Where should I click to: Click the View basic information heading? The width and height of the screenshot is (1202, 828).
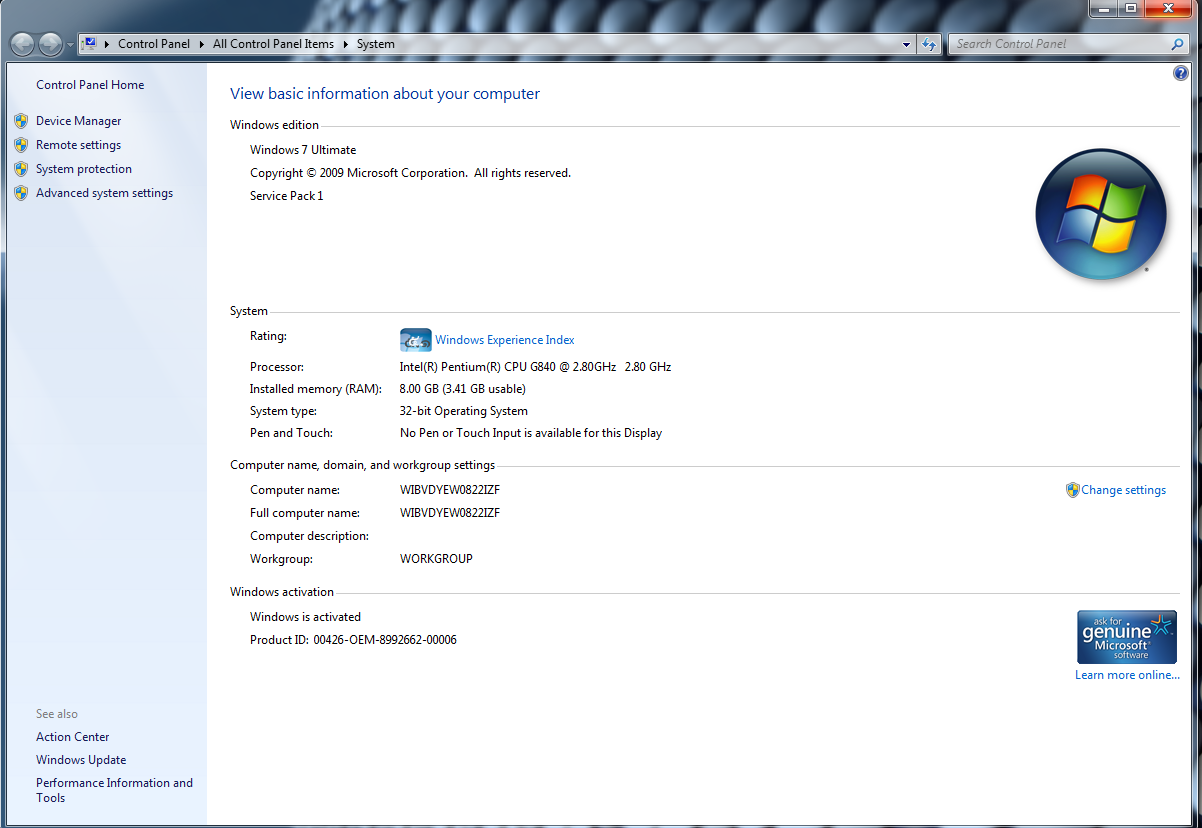click(385, 94)
